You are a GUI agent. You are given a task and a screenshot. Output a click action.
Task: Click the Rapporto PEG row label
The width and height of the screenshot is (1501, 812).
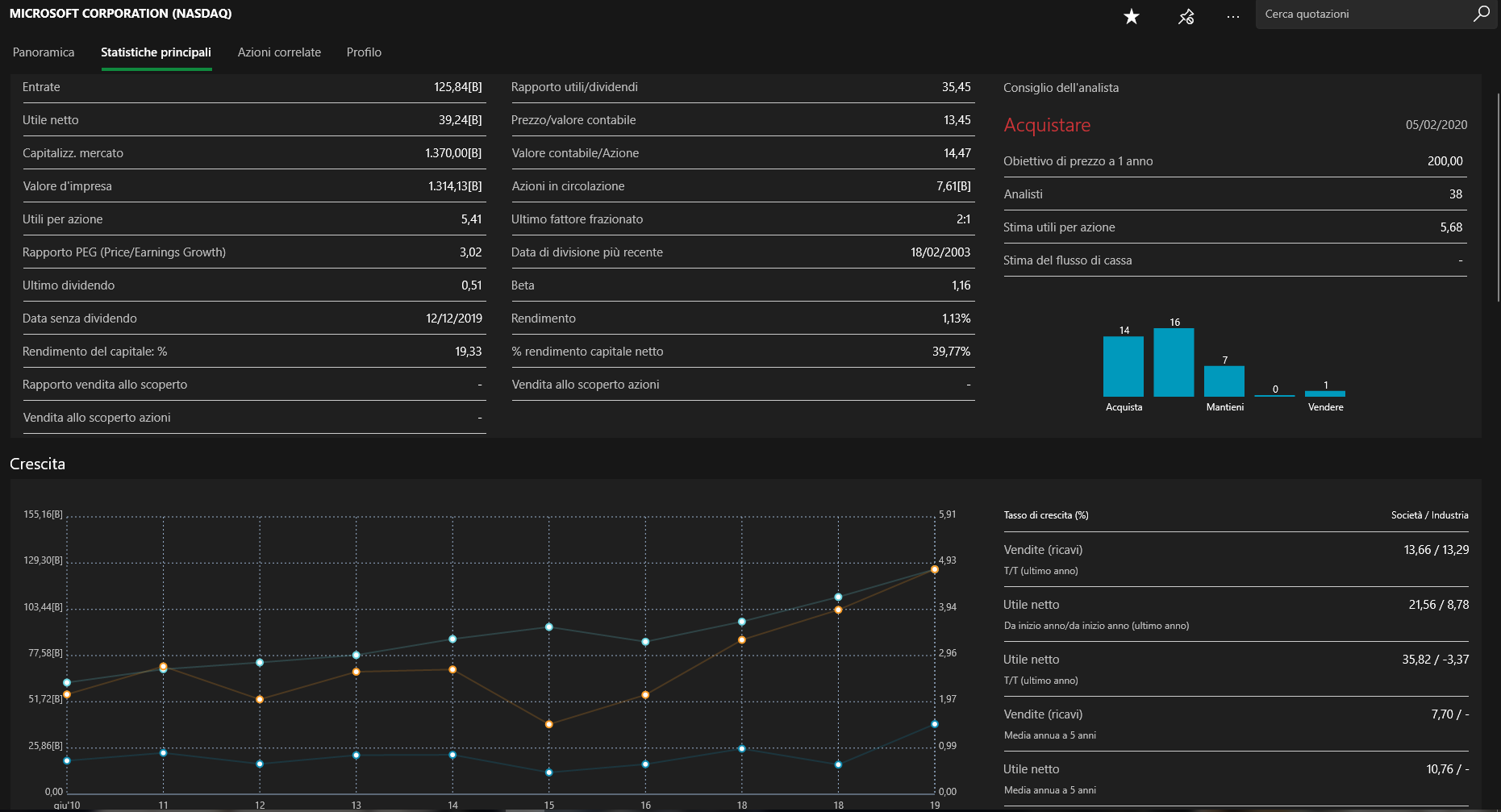(x=124, y=252)
